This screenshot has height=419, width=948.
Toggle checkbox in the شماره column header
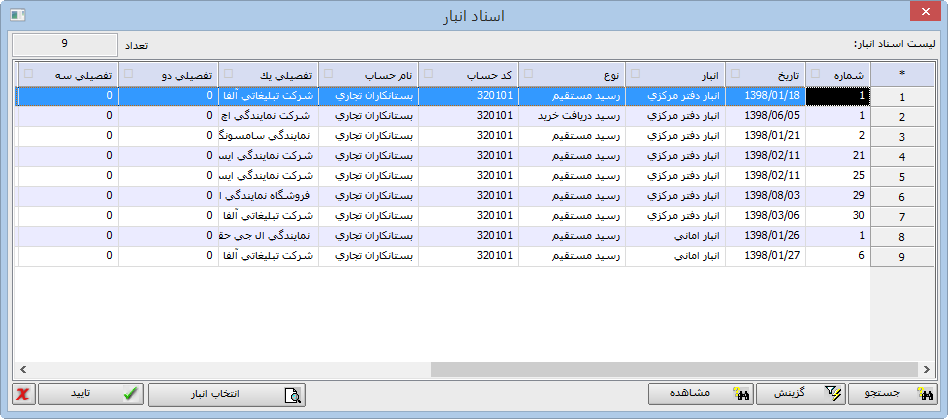[x=815, y=74]
